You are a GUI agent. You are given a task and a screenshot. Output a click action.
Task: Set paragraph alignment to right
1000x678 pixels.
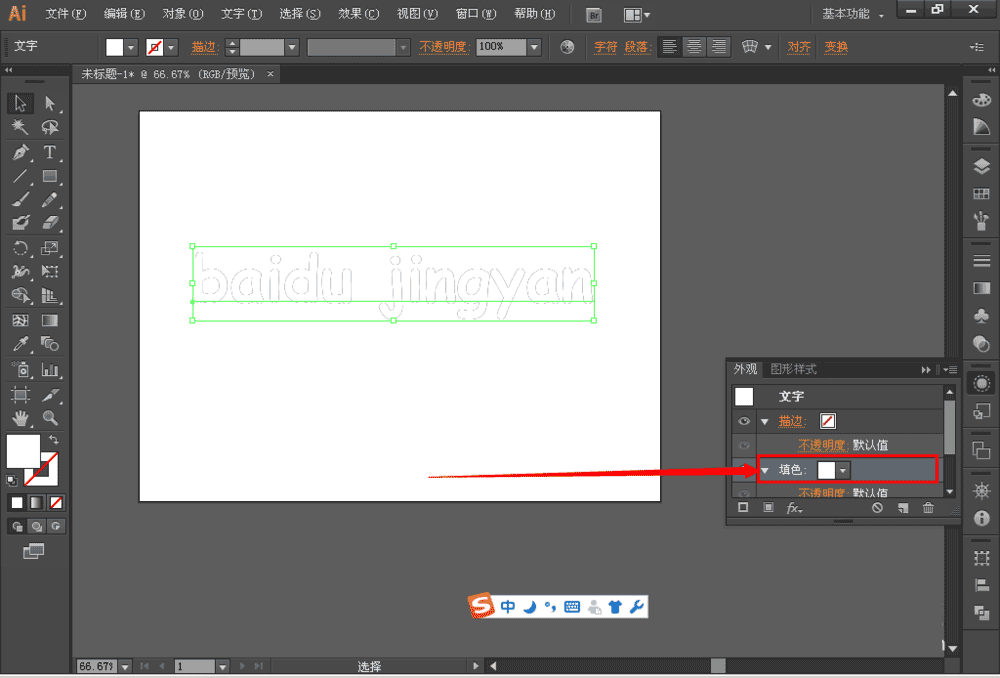click(718, 47)
